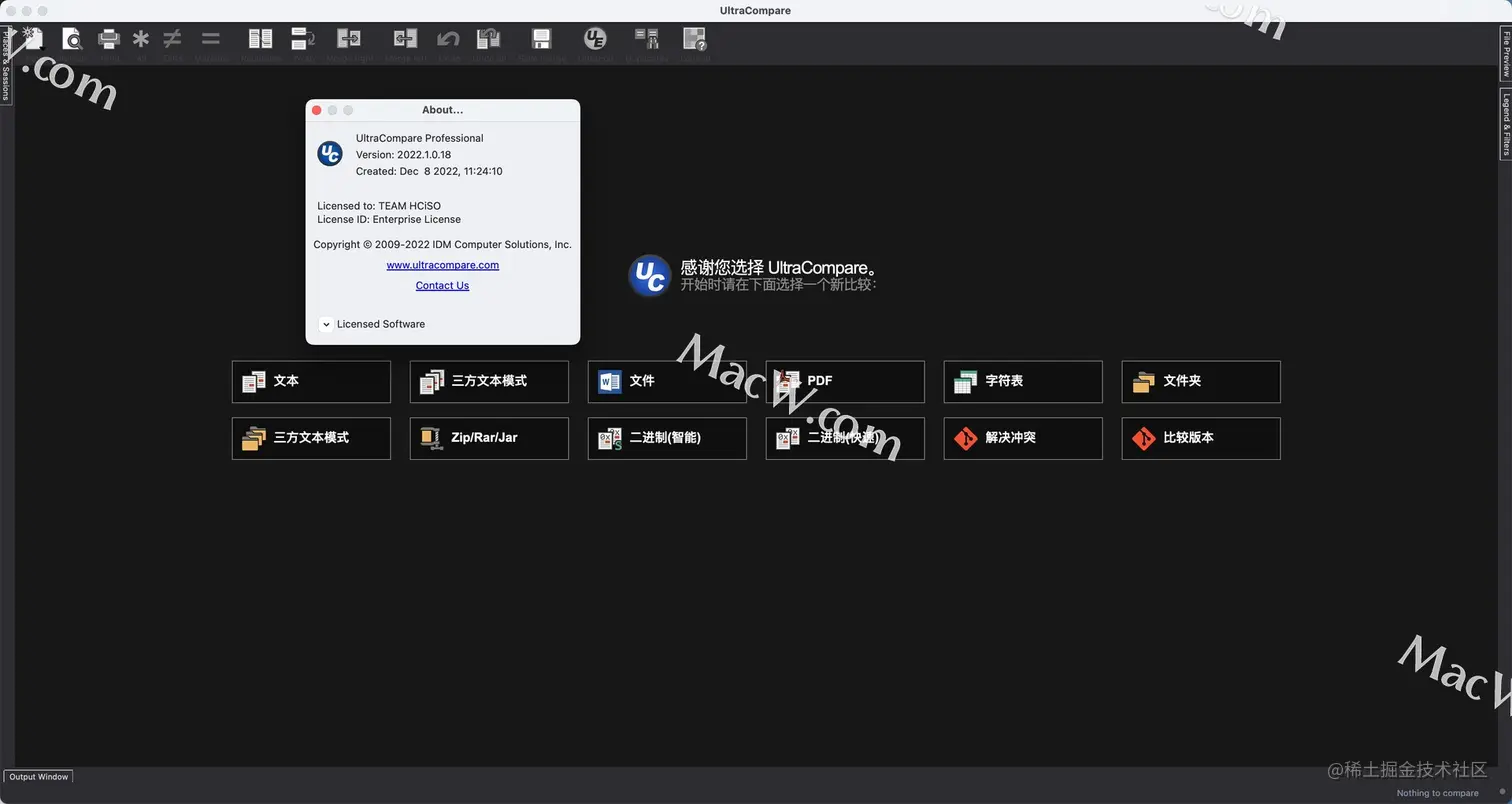Click the Merge right toolbar icon

coord(349,39)
